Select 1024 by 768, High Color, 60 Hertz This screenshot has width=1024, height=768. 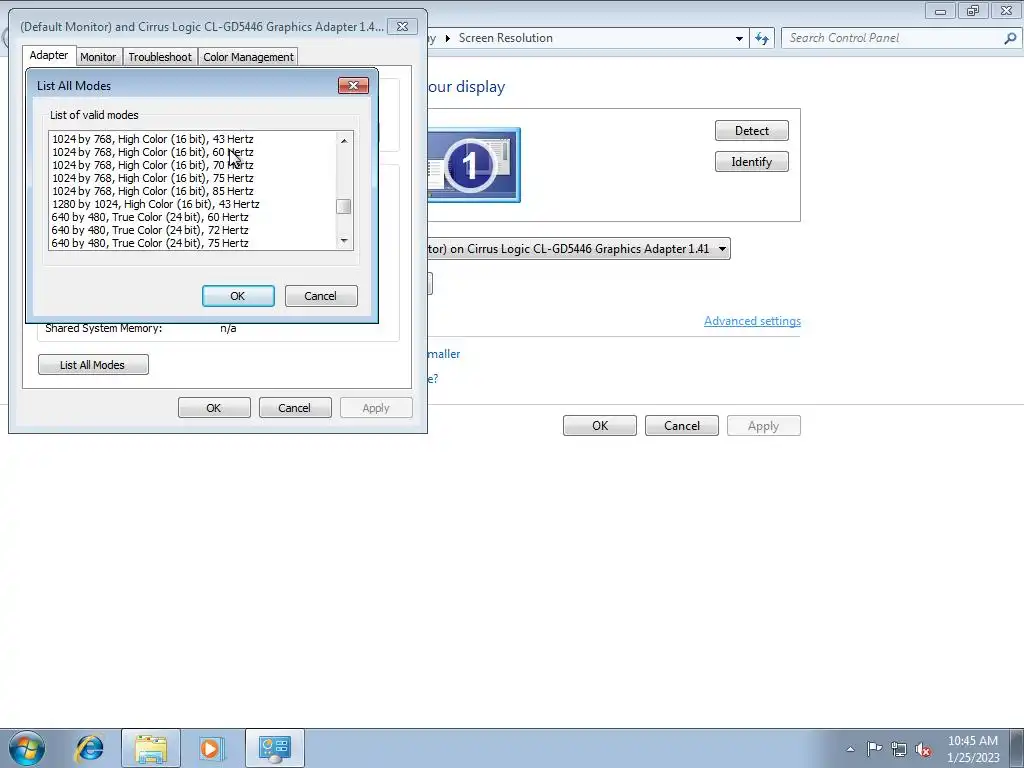click(x=193, y=152)
